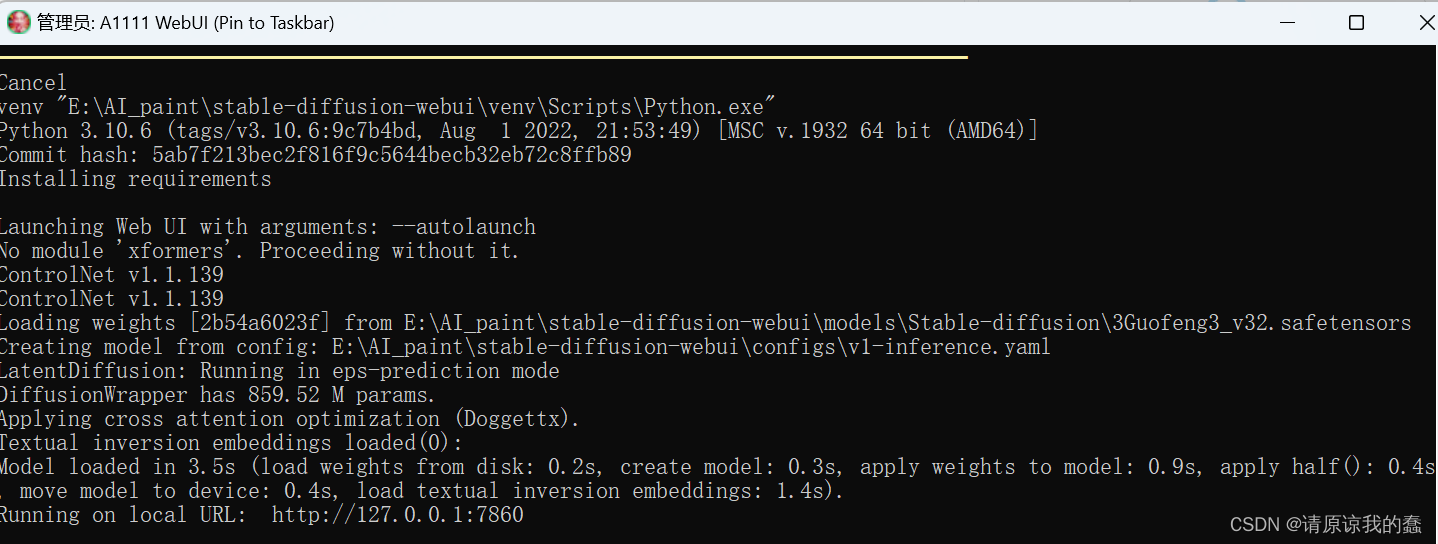This screenshot has height=544, width=1438.
Task: Click "Applying cross attention optimization (Doggettx)" line
Action: [290, 418]
